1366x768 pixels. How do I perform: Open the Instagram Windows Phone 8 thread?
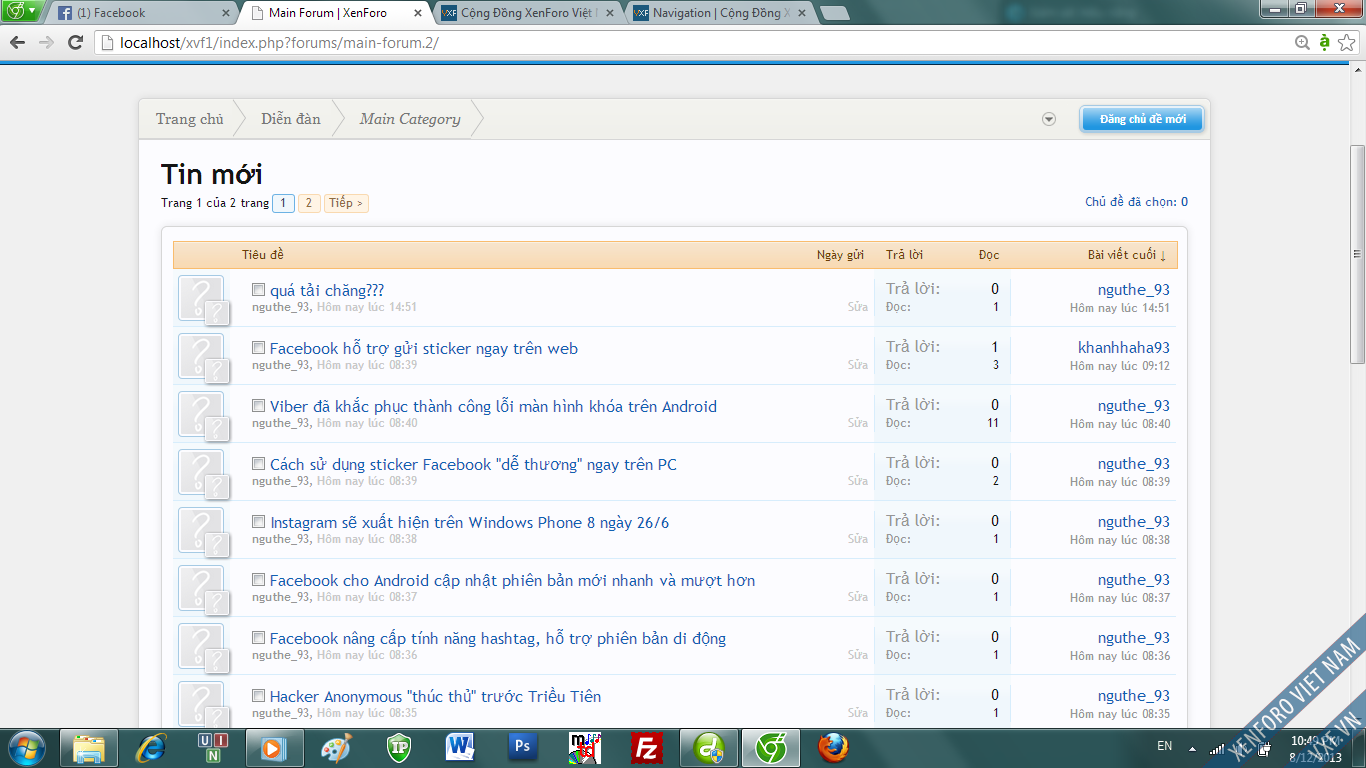pyautogui.click(x=470, y=523)
